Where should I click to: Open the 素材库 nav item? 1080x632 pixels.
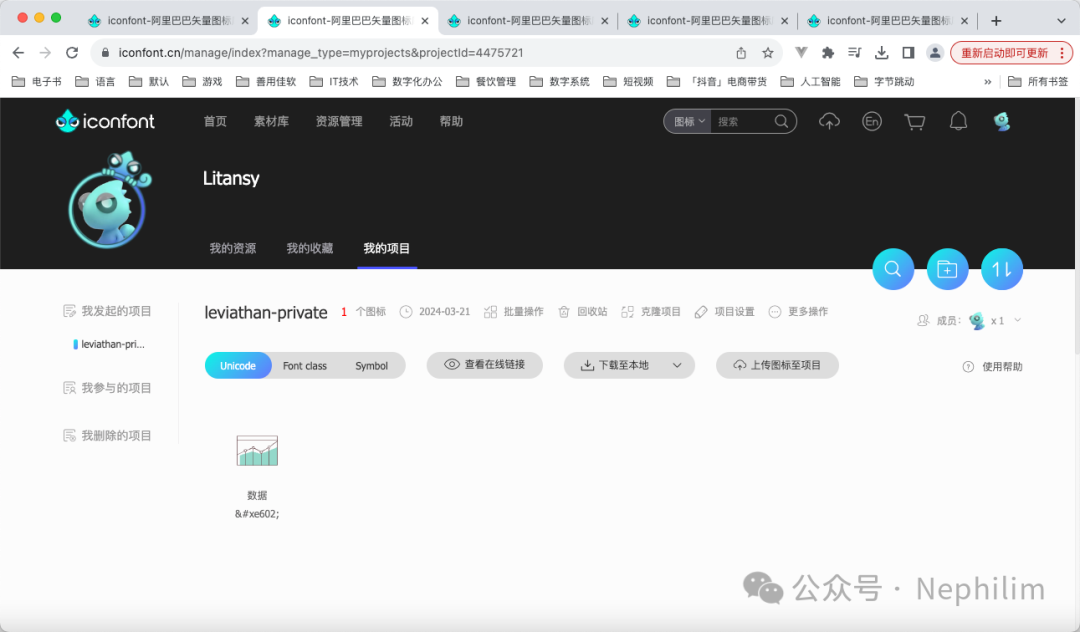coord(271,121)
